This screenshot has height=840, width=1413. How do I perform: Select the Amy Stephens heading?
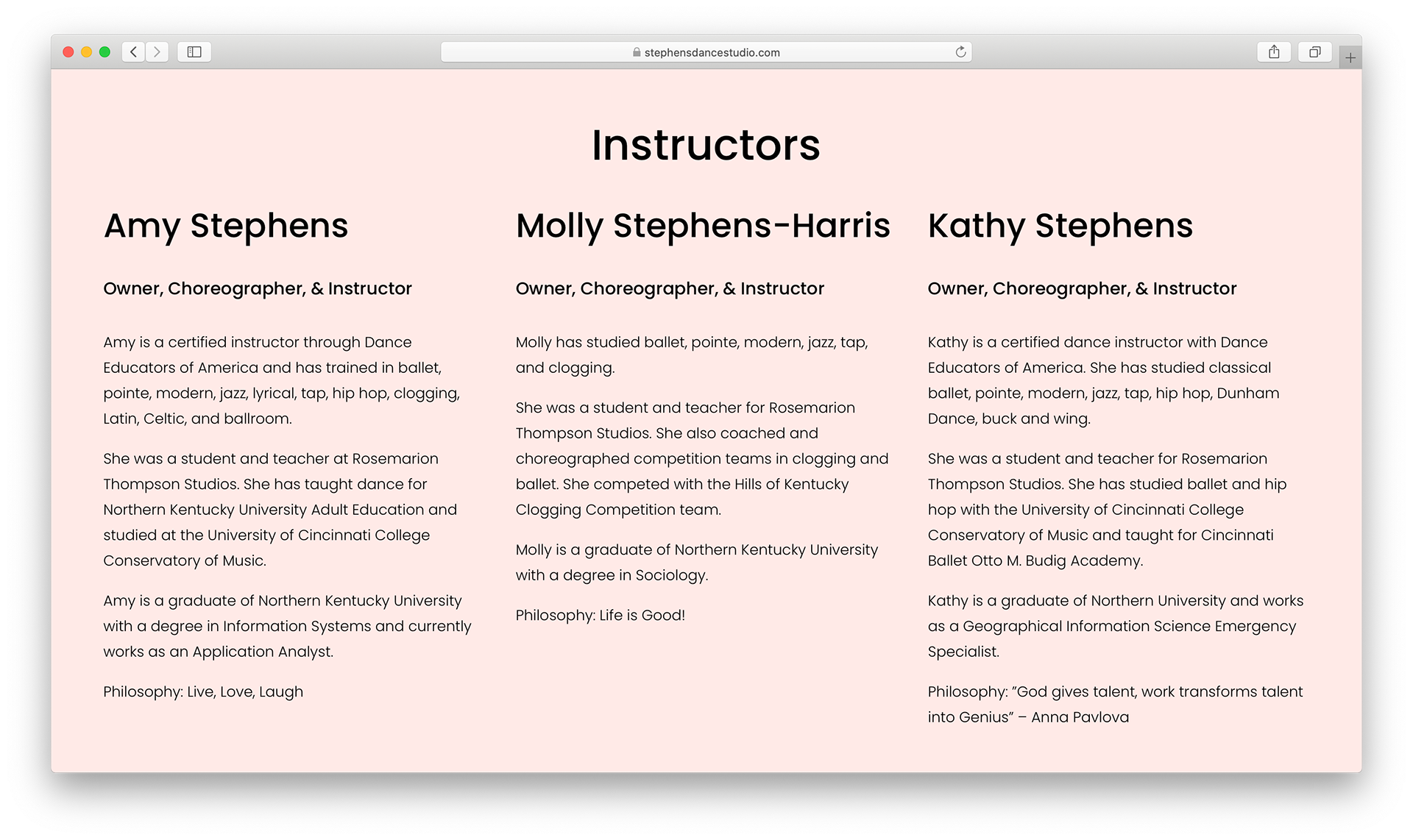coord(226,226)
